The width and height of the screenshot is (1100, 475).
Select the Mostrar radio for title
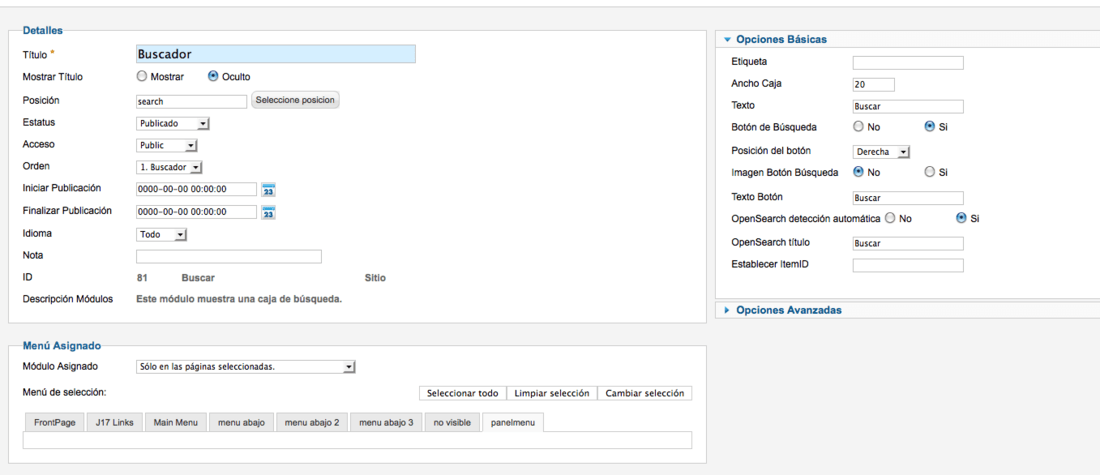click(x=142, y=76)
